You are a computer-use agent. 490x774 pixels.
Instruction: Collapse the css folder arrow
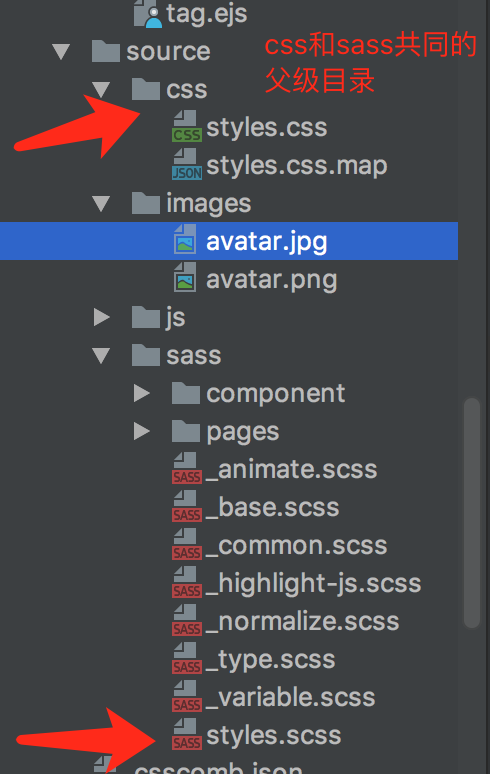coord(101,89)
